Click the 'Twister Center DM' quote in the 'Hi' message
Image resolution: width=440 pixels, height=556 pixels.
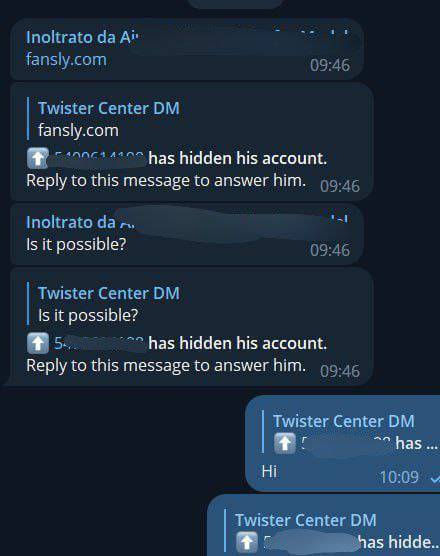[350, 432]
